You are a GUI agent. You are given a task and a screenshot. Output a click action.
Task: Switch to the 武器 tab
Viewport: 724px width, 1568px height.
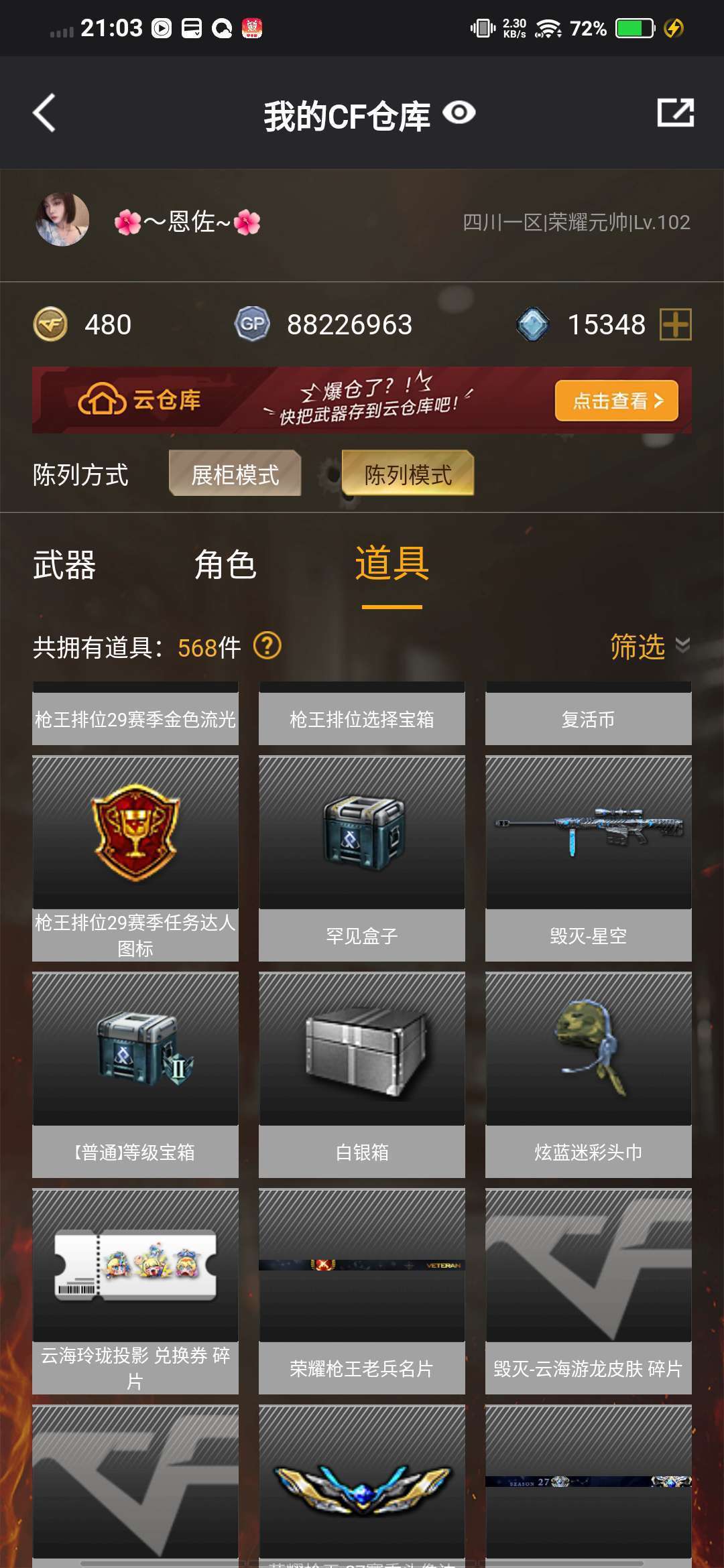[x=64, y=565]
